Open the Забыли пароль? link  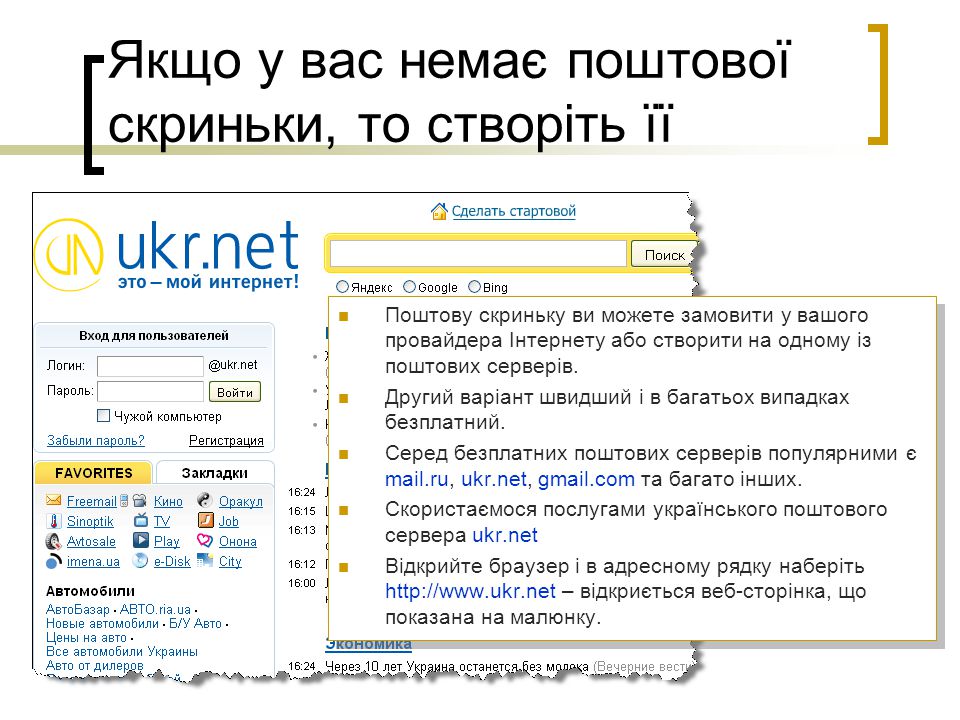tap(96, 440)
